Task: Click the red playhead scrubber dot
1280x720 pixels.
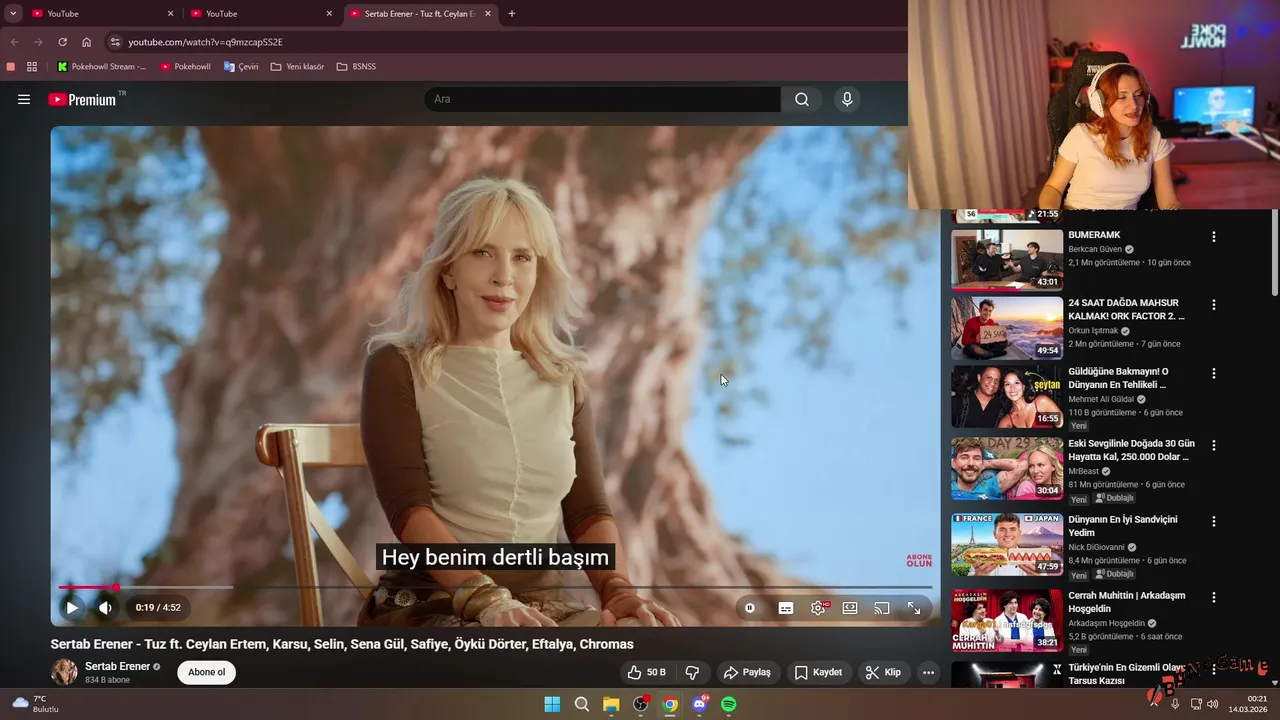Action: [x=116, y=587]
